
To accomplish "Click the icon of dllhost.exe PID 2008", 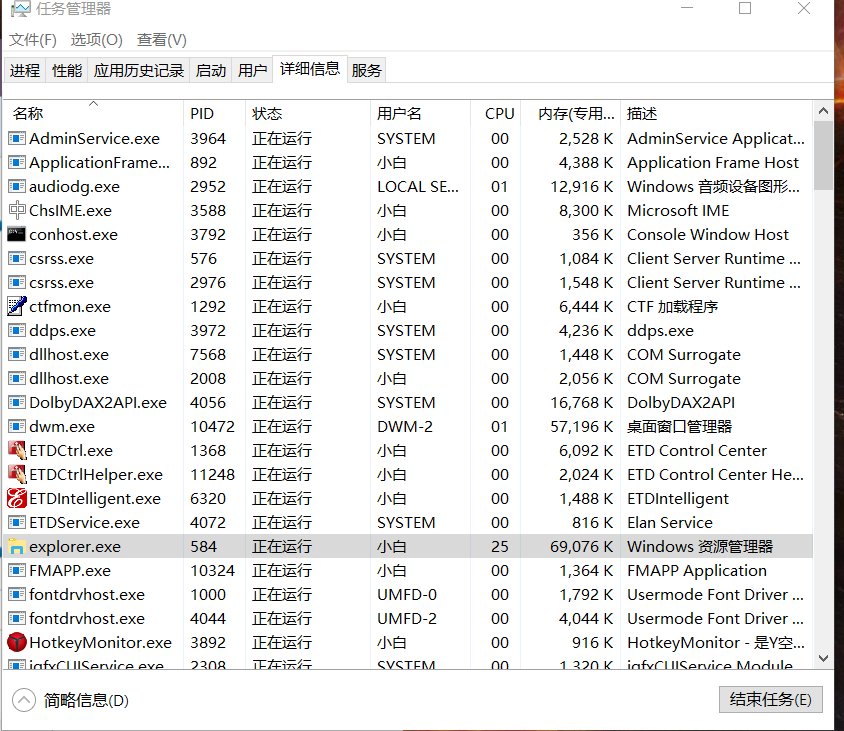I will [17, 379].
